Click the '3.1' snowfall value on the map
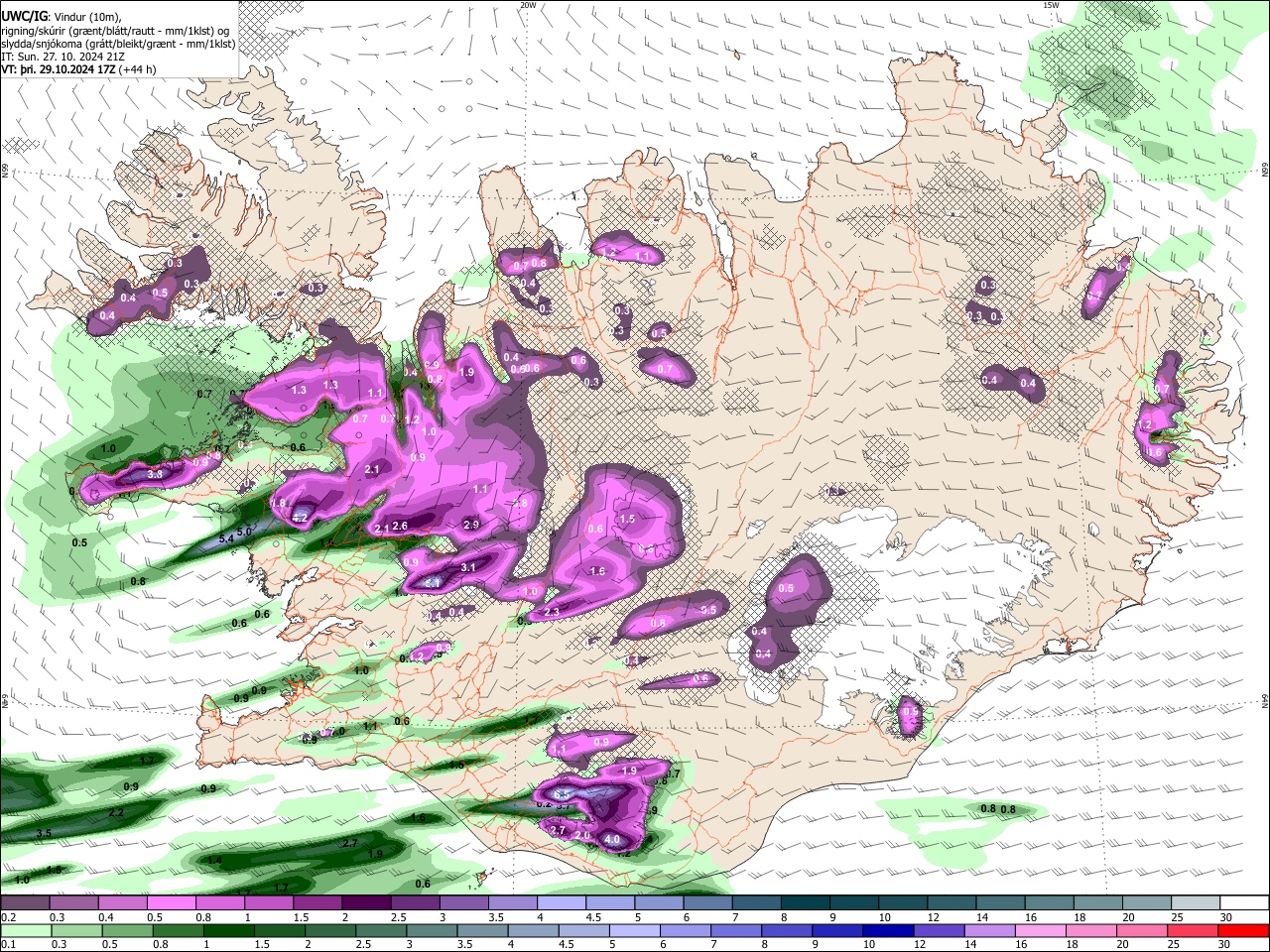This screenshot has height=952, width=1270. 469,567
